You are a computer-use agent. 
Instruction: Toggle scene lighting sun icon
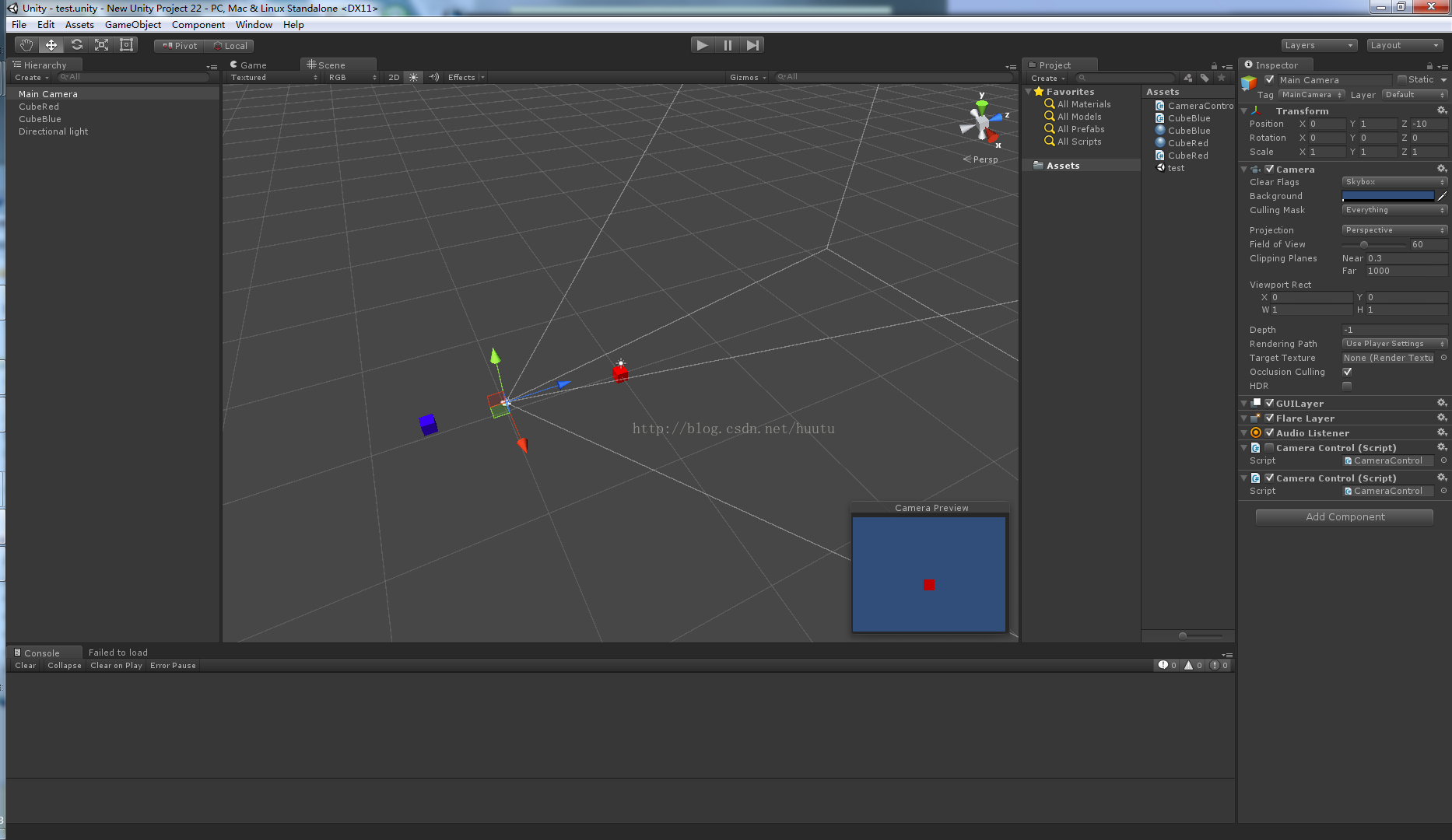(413, 77)
